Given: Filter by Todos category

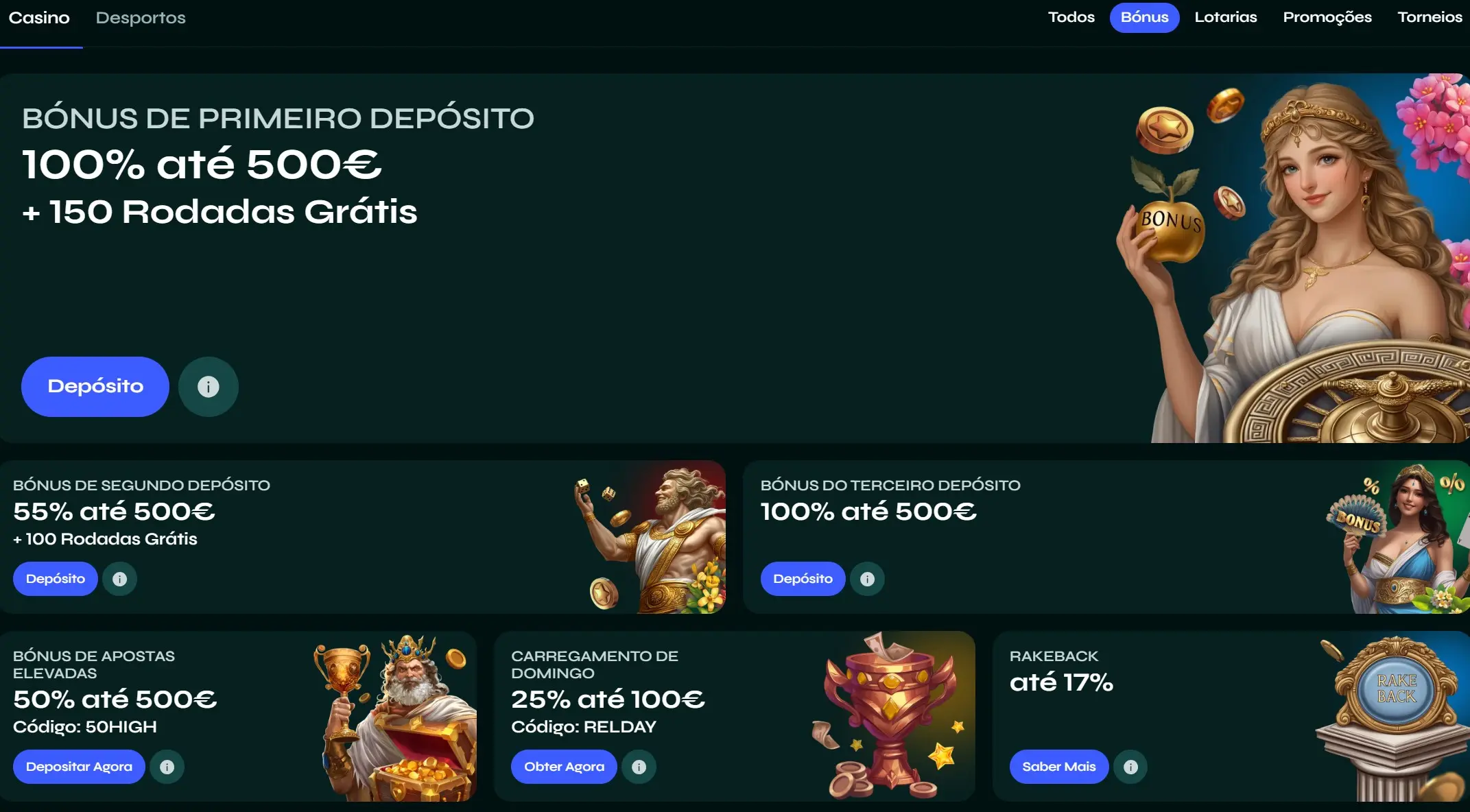Looking at the screenshot, I should (1071, 17).
